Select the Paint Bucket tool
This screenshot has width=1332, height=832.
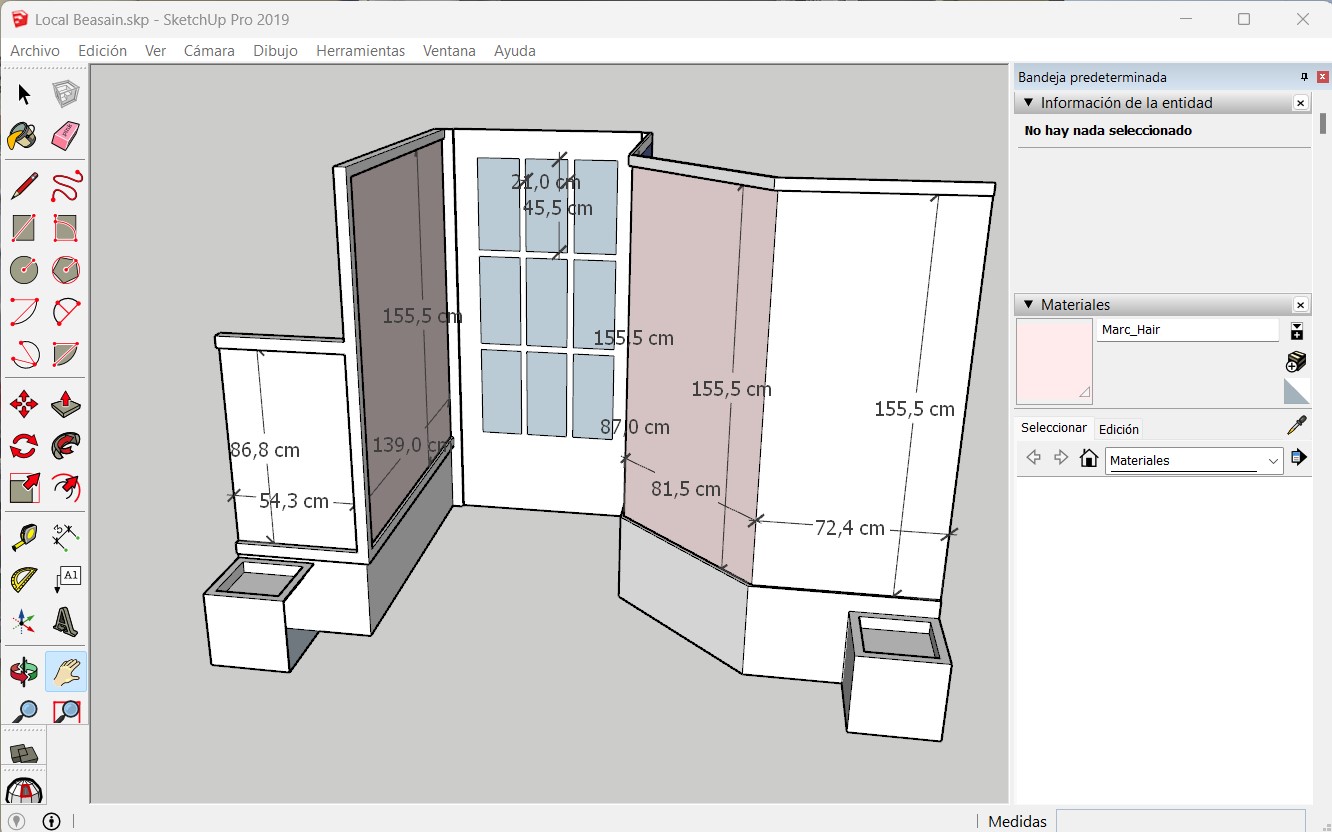click(x=23, y=136)
